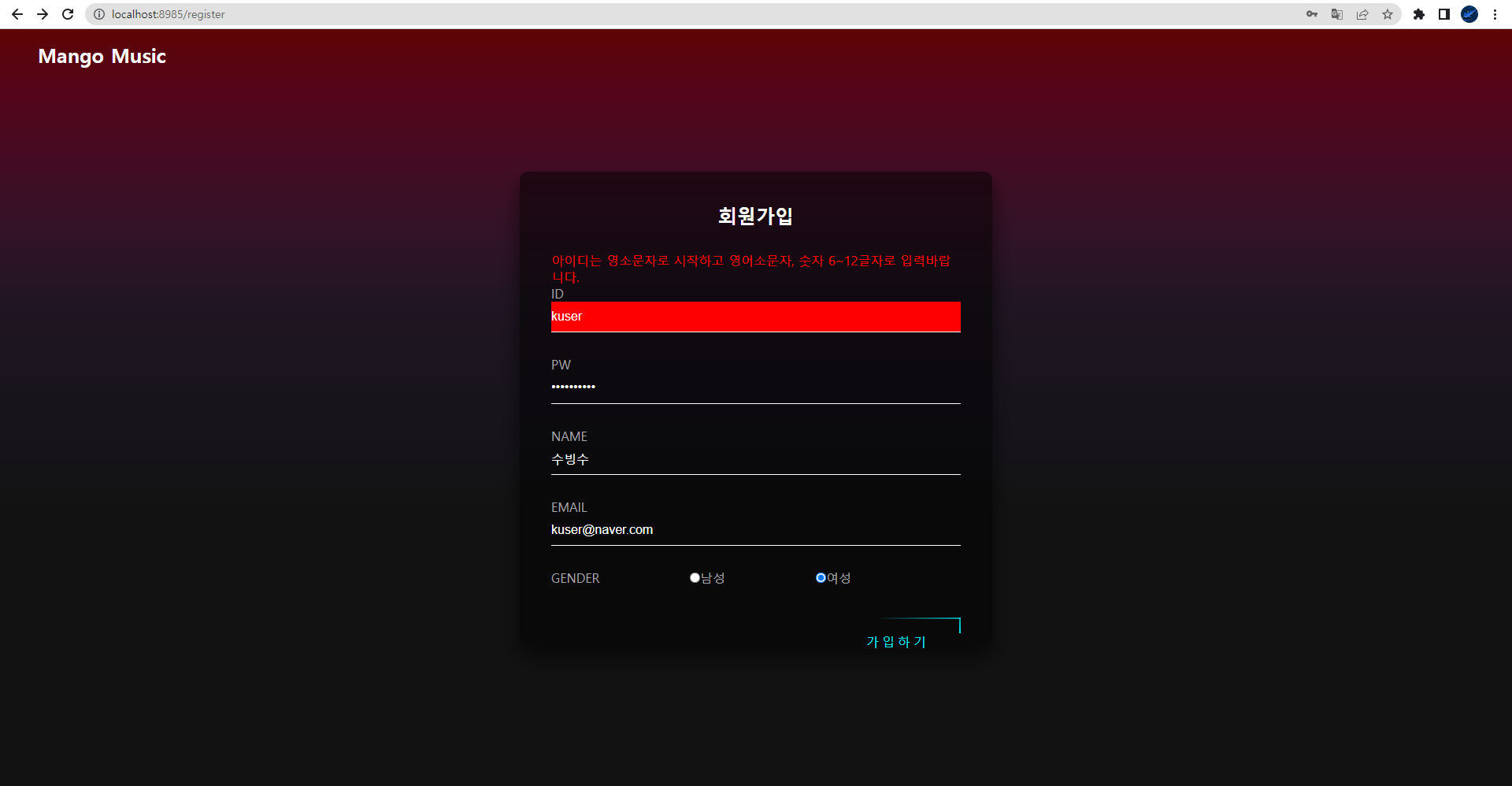The width and height of the screenshot is (1512, 786).
Task: Click the browser profile avatar
Action: 1469,14
